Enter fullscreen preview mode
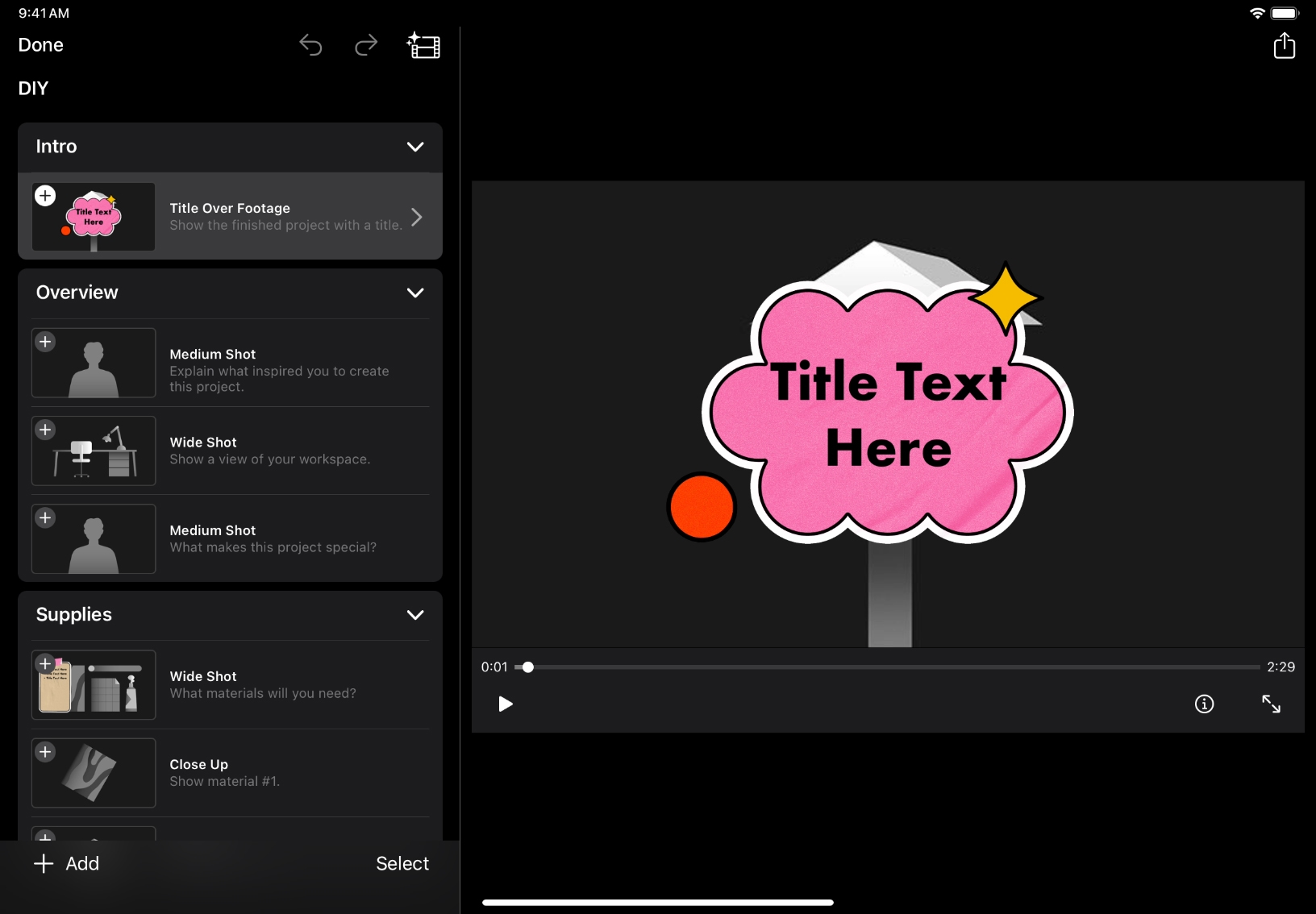1316x914 pixels. [1271, 704]
